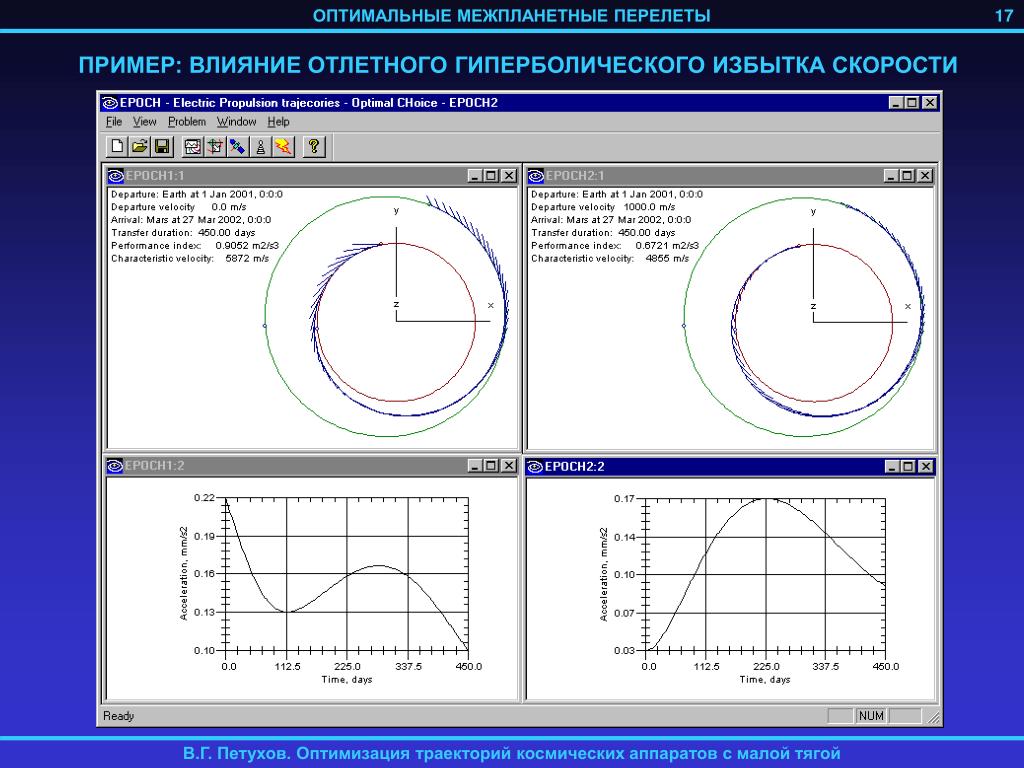Open the Help menu
The height and width of the screenshot is (768, 1024).
(x=278, y=121)
